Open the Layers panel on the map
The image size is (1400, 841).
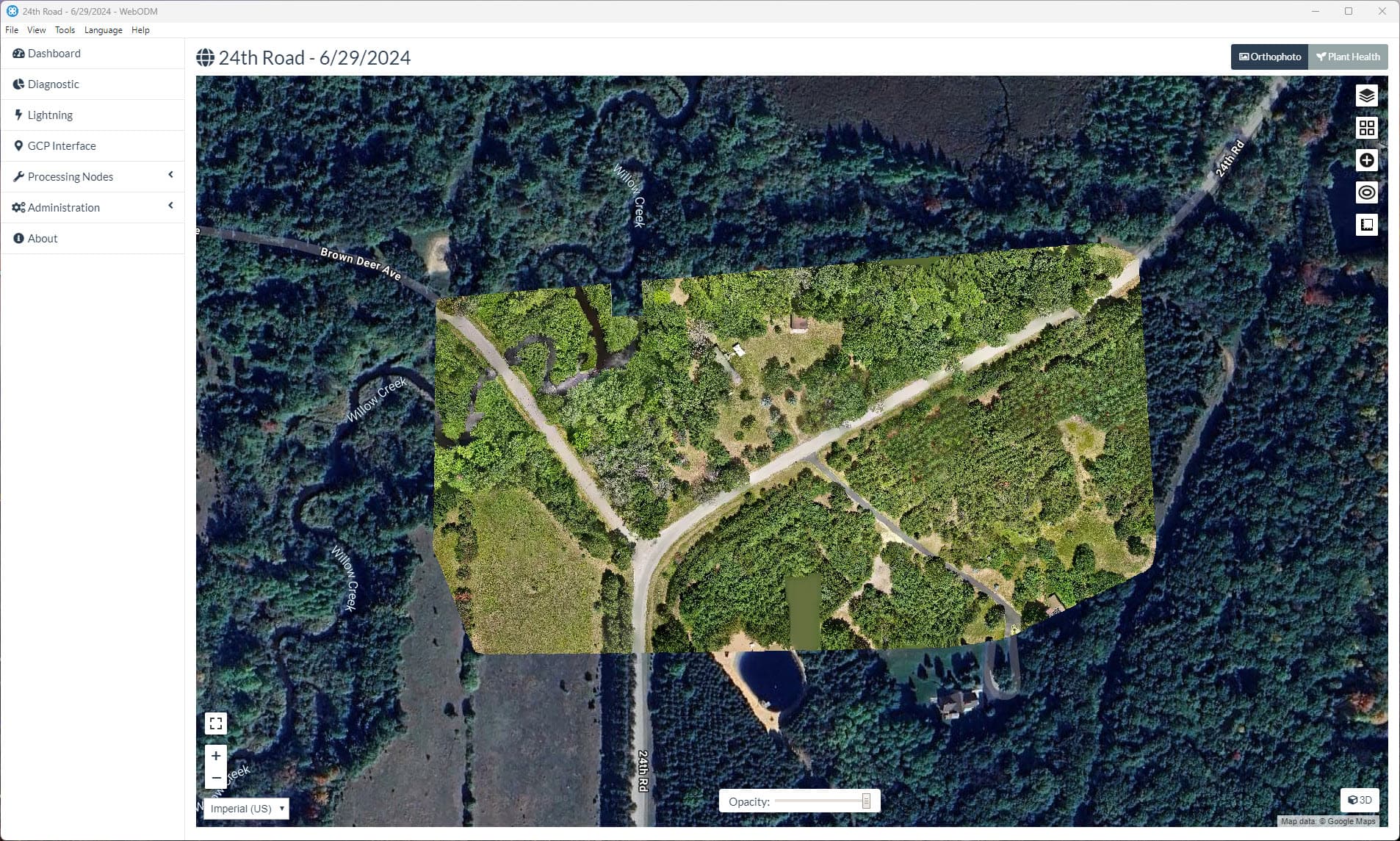point(1366,95)
